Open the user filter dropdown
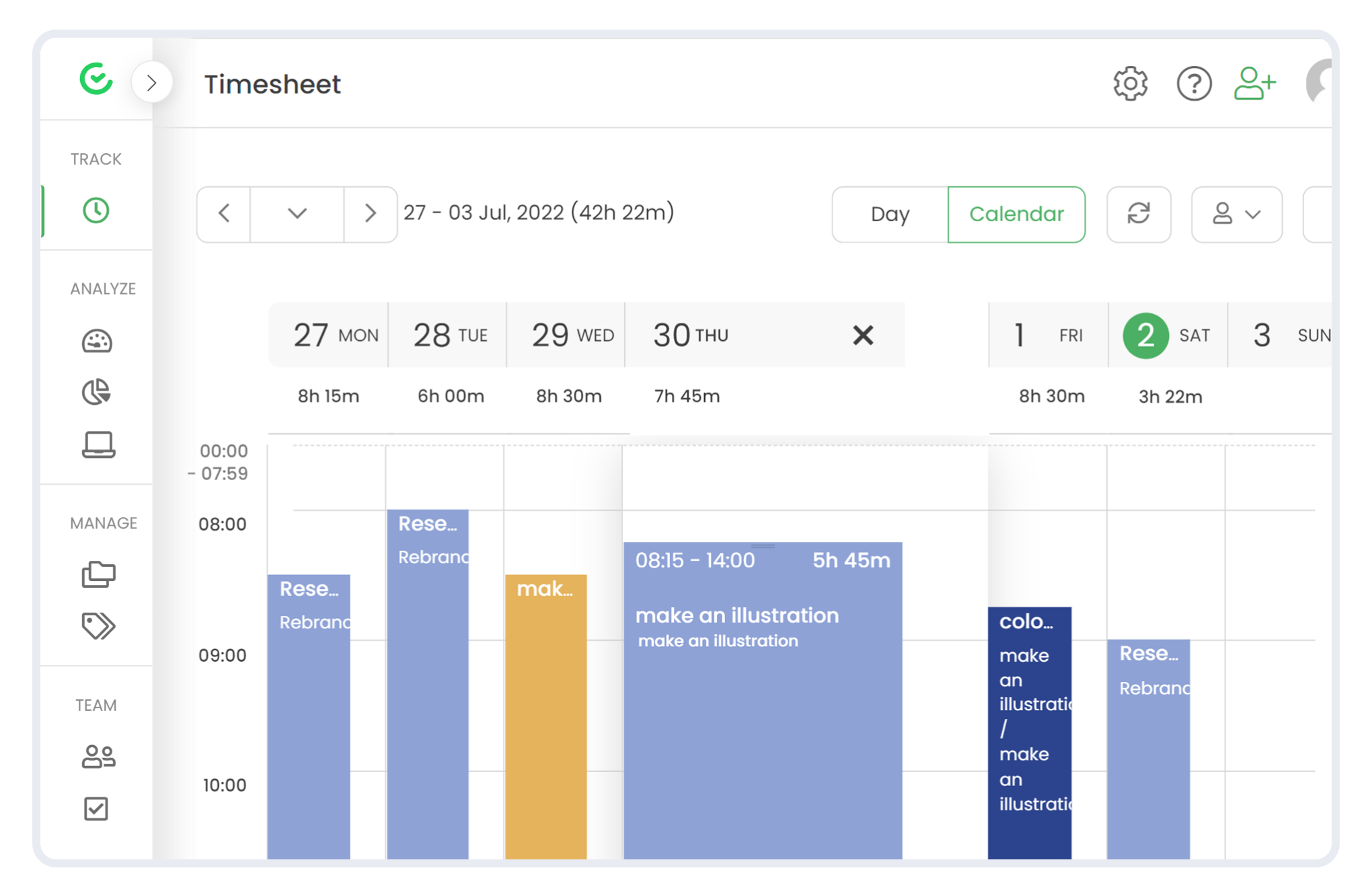 (x=1236, y=214)
